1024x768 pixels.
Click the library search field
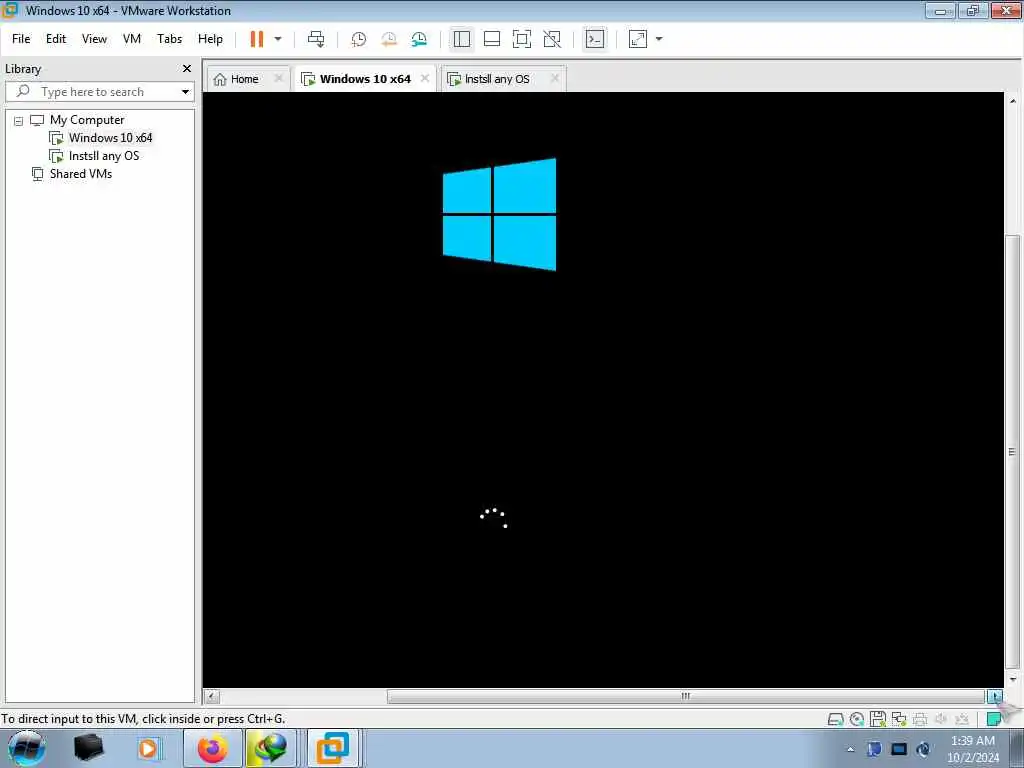coord(99,91)
